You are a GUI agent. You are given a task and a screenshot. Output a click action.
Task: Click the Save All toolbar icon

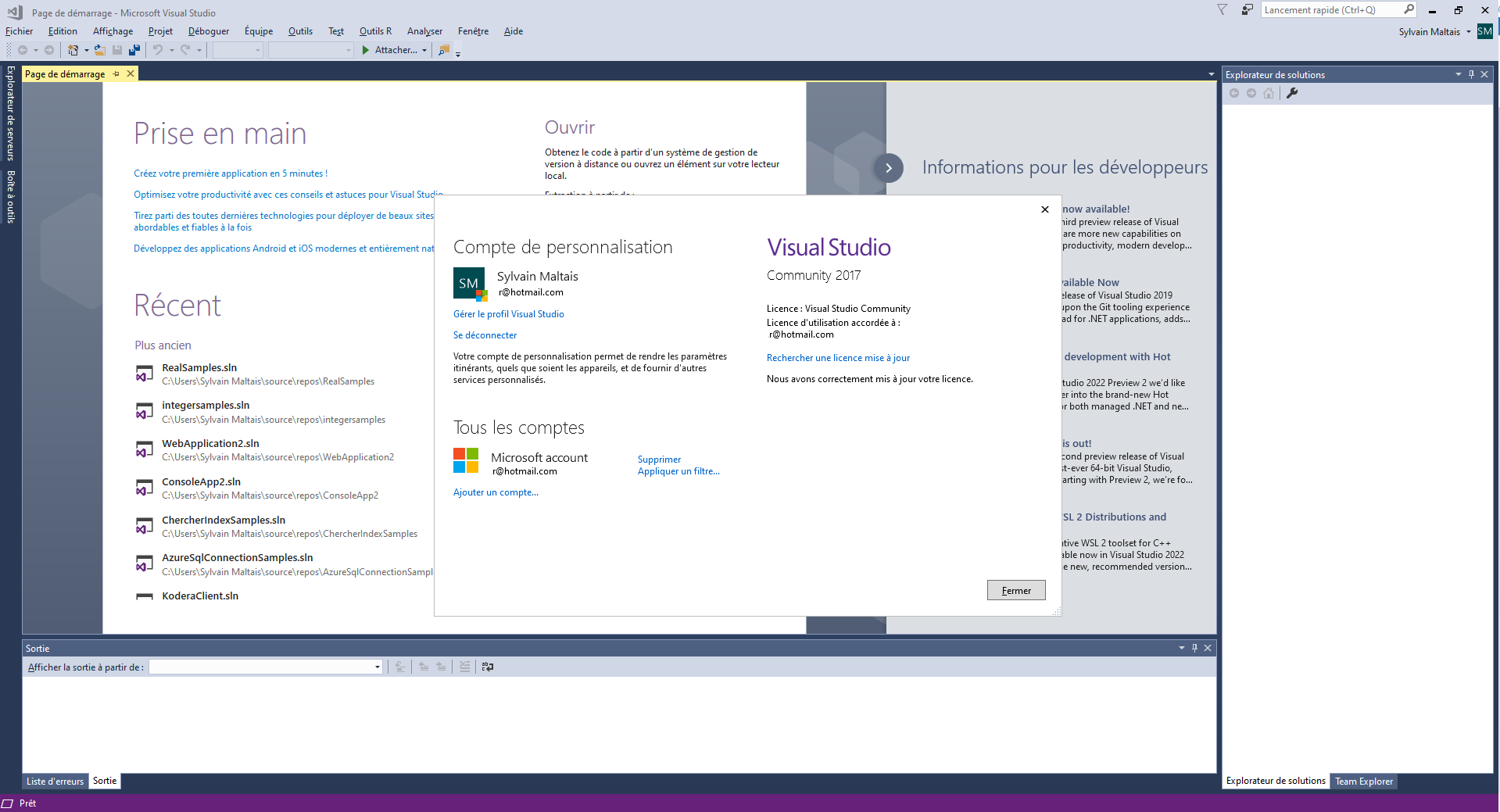(x=134, y=50)
